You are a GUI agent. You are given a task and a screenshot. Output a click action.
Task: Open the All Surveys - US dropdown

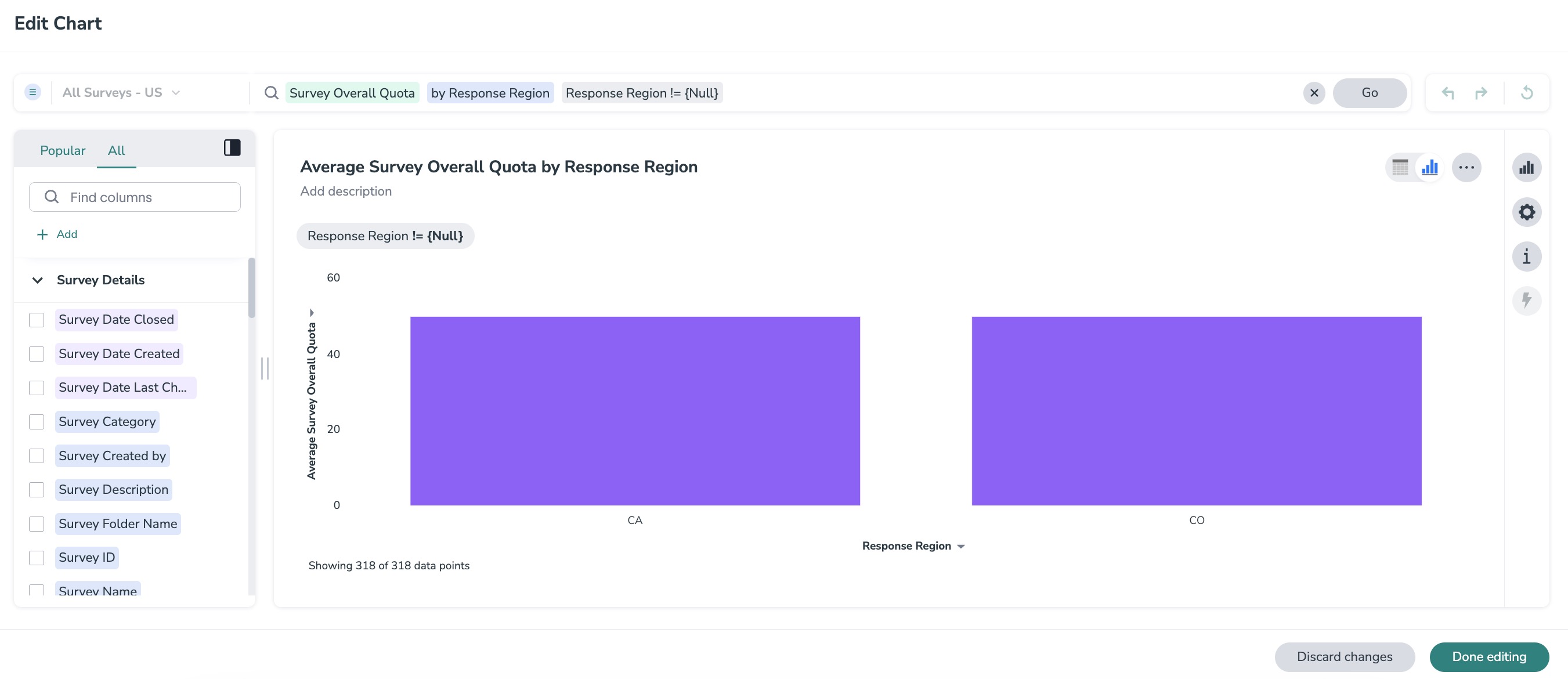[121, 93]
